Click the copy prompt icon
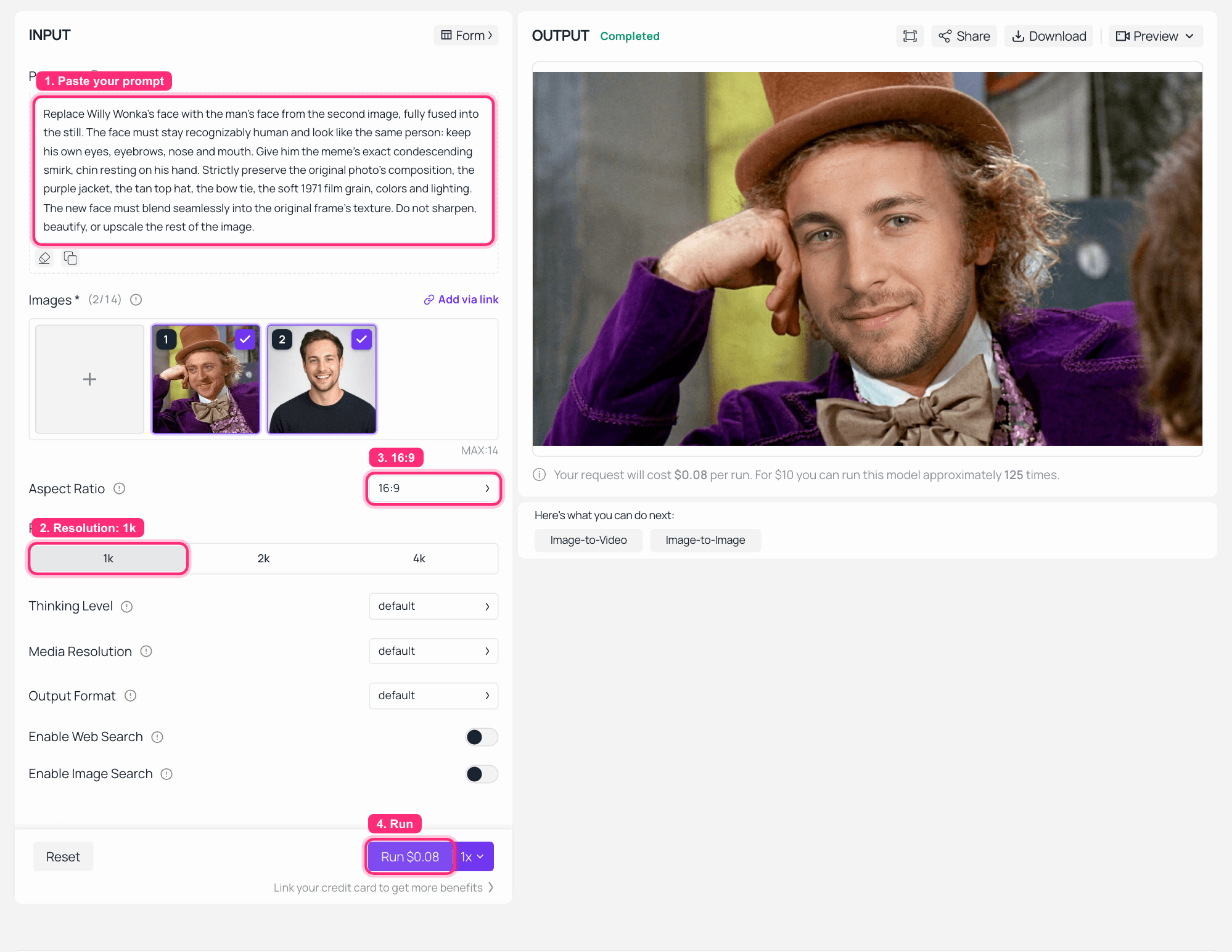The image size is (1232, 952). pos(70,258)
